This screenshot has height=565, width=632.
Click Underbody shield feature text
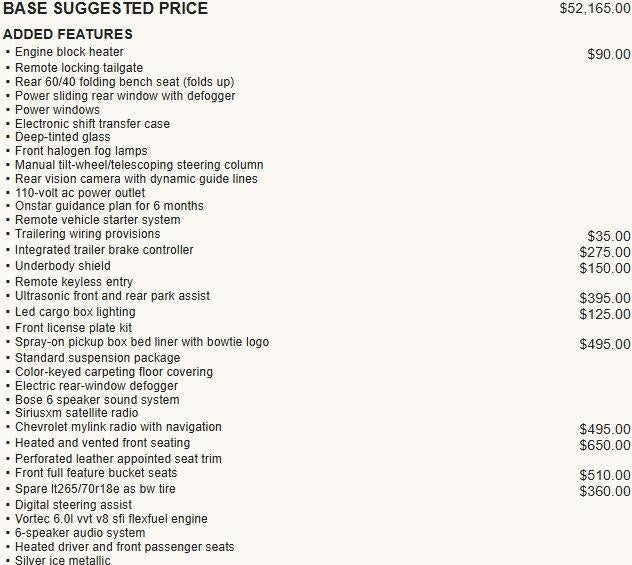coord(63,266)
